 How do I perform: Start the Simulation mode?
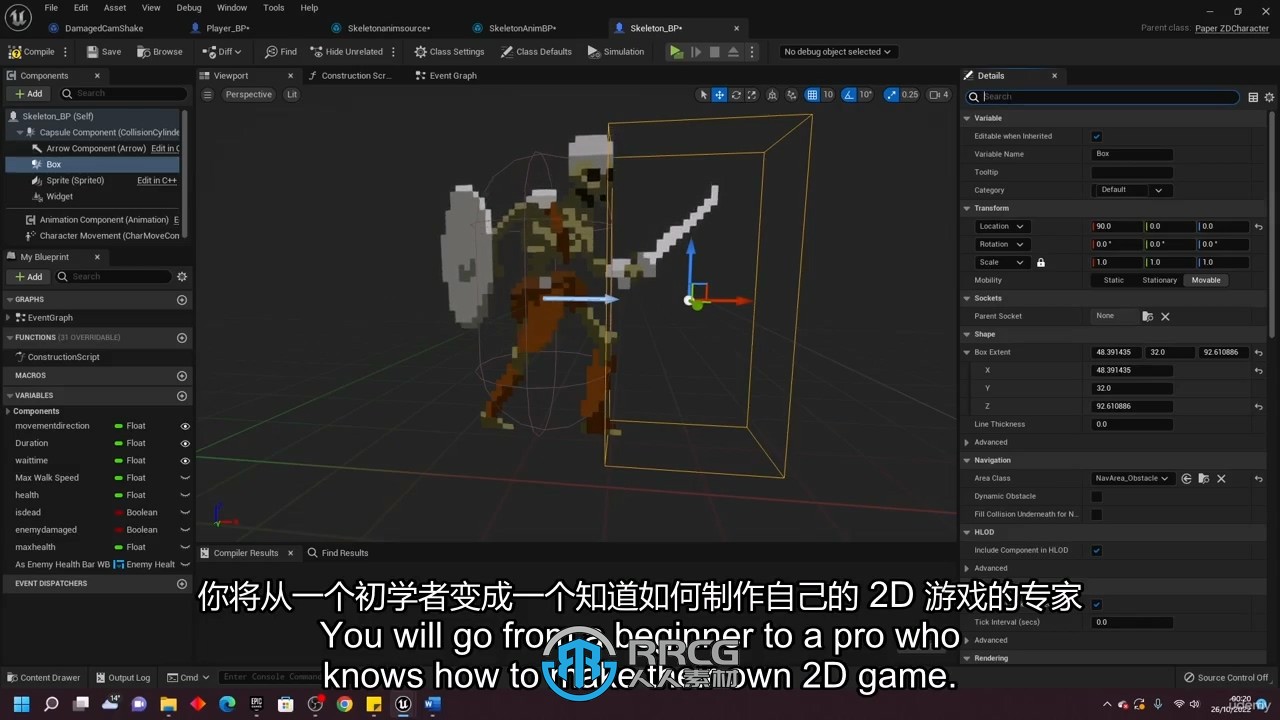pyautogui.click(x=616, y=52)
